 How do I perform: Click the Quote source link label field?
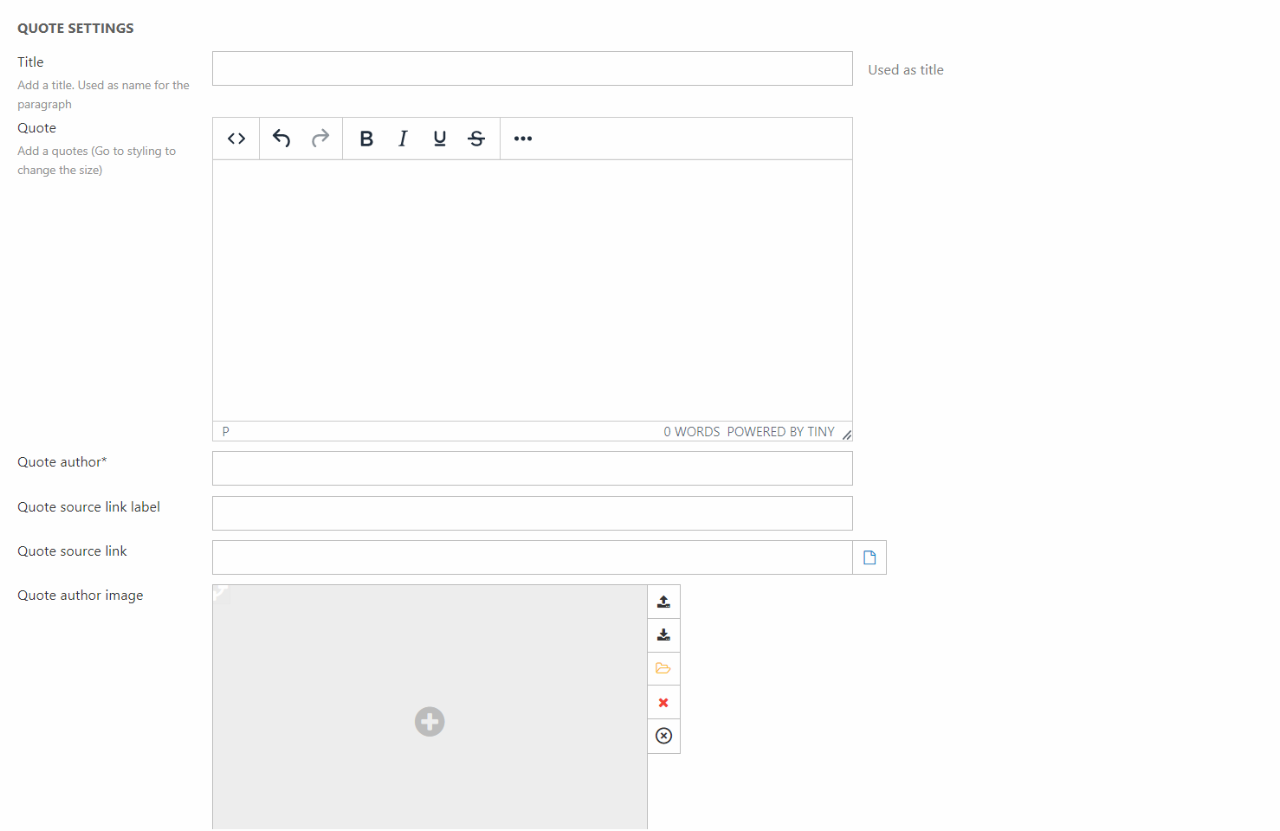(532, 513)
